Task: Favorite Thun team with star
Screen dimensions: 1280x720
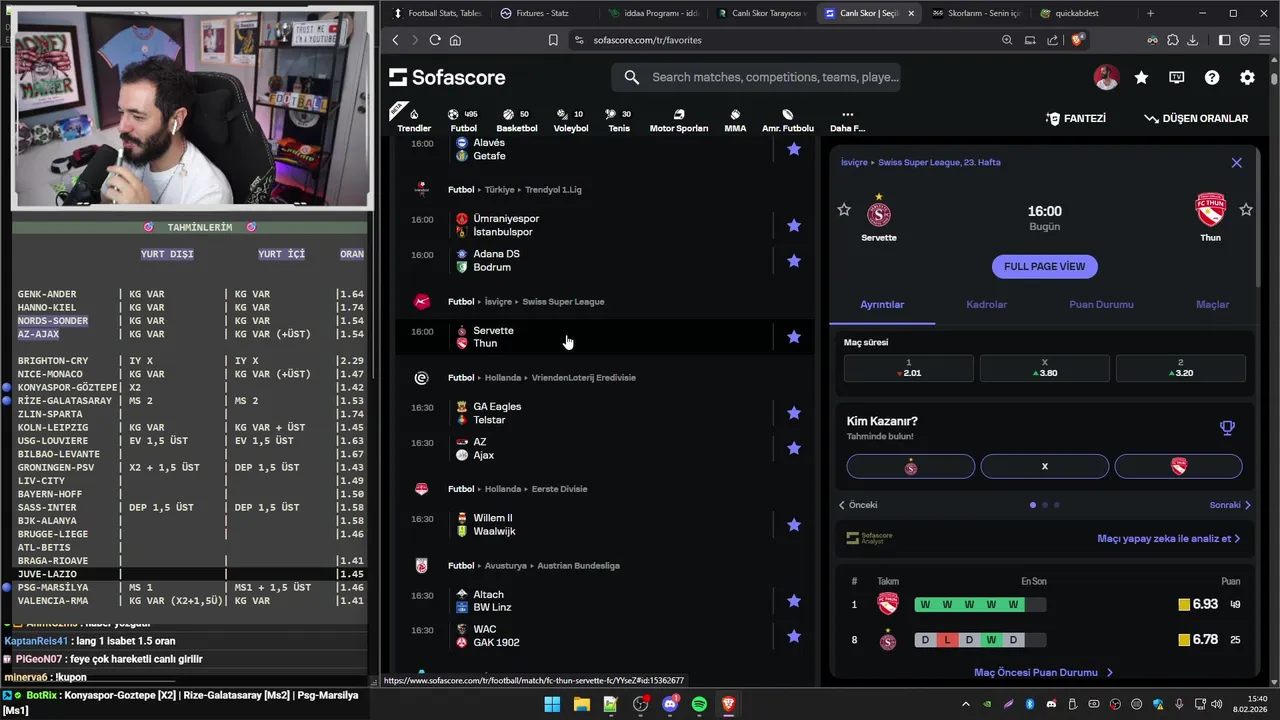Action: pyautogui.click(x=1246, y=210)
